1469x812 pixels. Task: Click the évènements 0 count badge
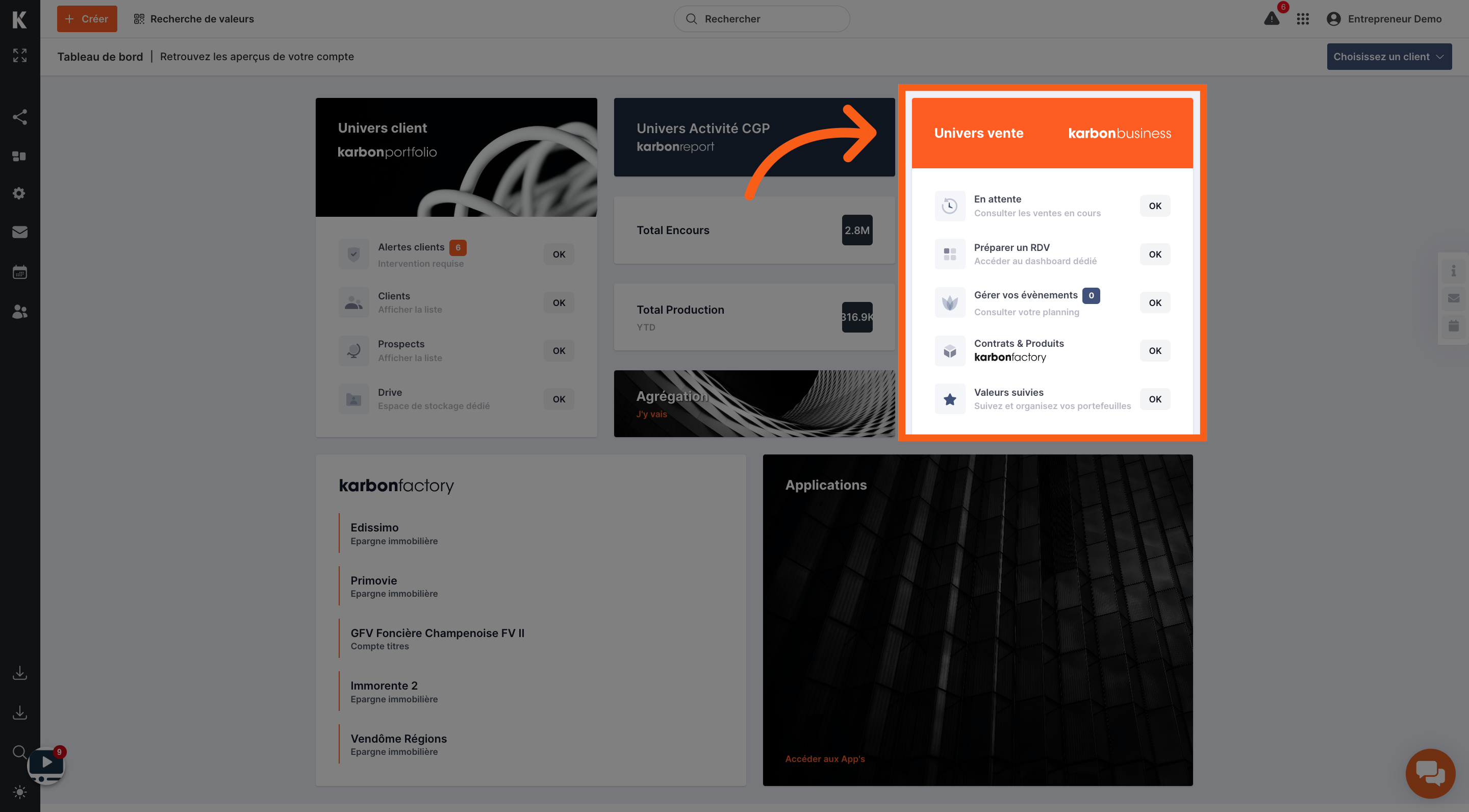point(1091,295)
